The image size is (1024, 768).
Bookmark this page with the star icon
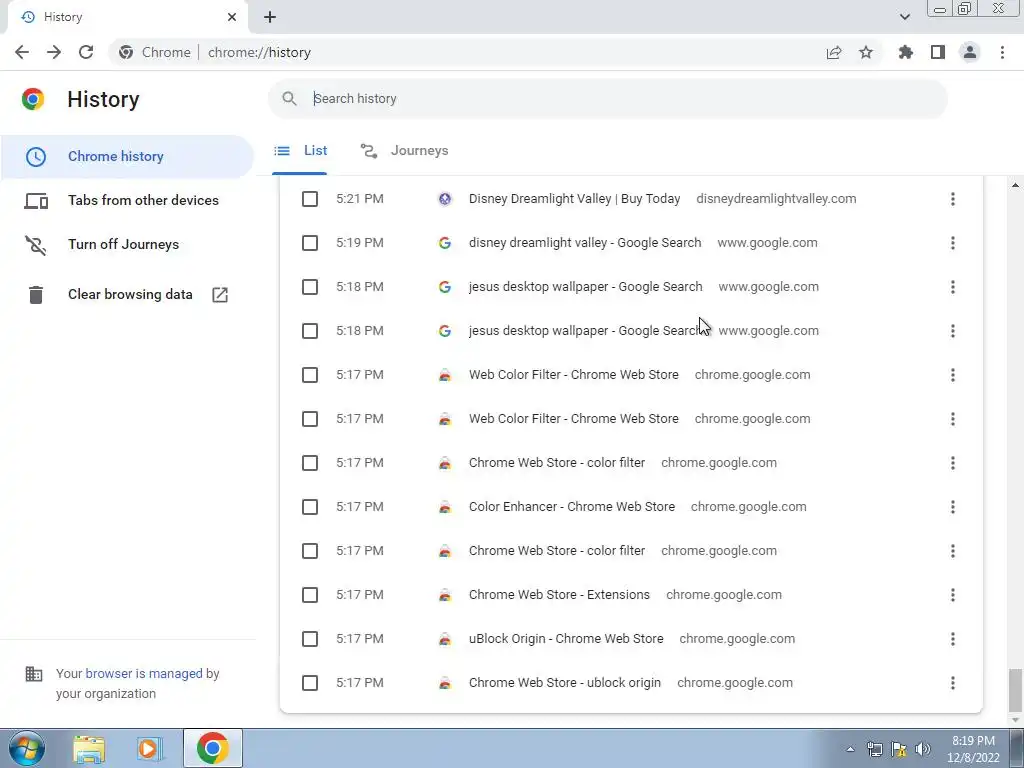tap(866, 52)
